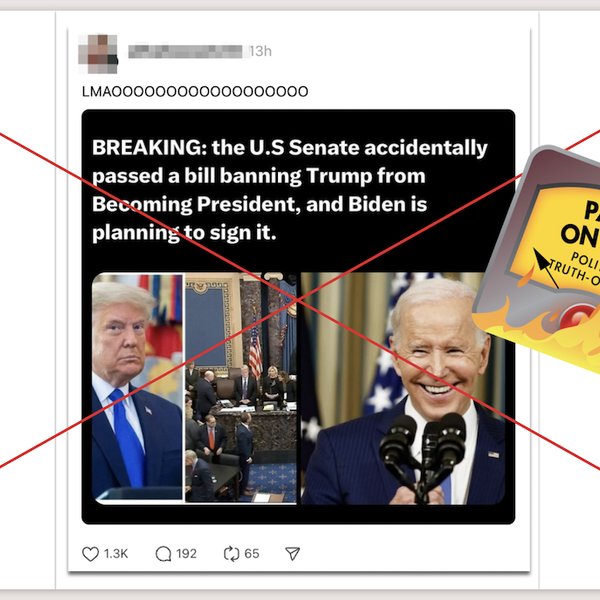Click the microphones in Biden photo
Screen dimensions: 600x600
pyautogui.click(x=423, y=453)
